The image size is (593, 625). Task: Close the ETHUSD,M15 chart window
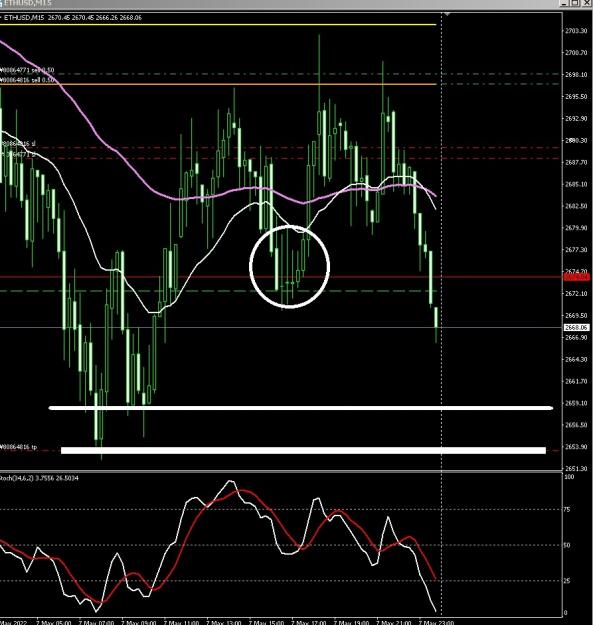(x=587, y=3)
